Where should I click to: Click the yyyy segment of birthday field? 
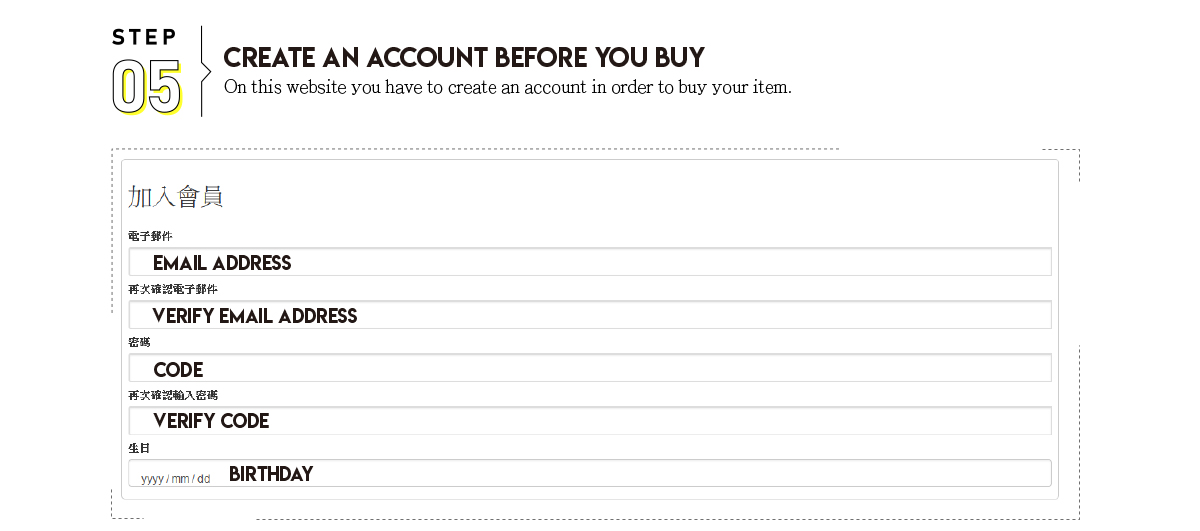(152, 479)
